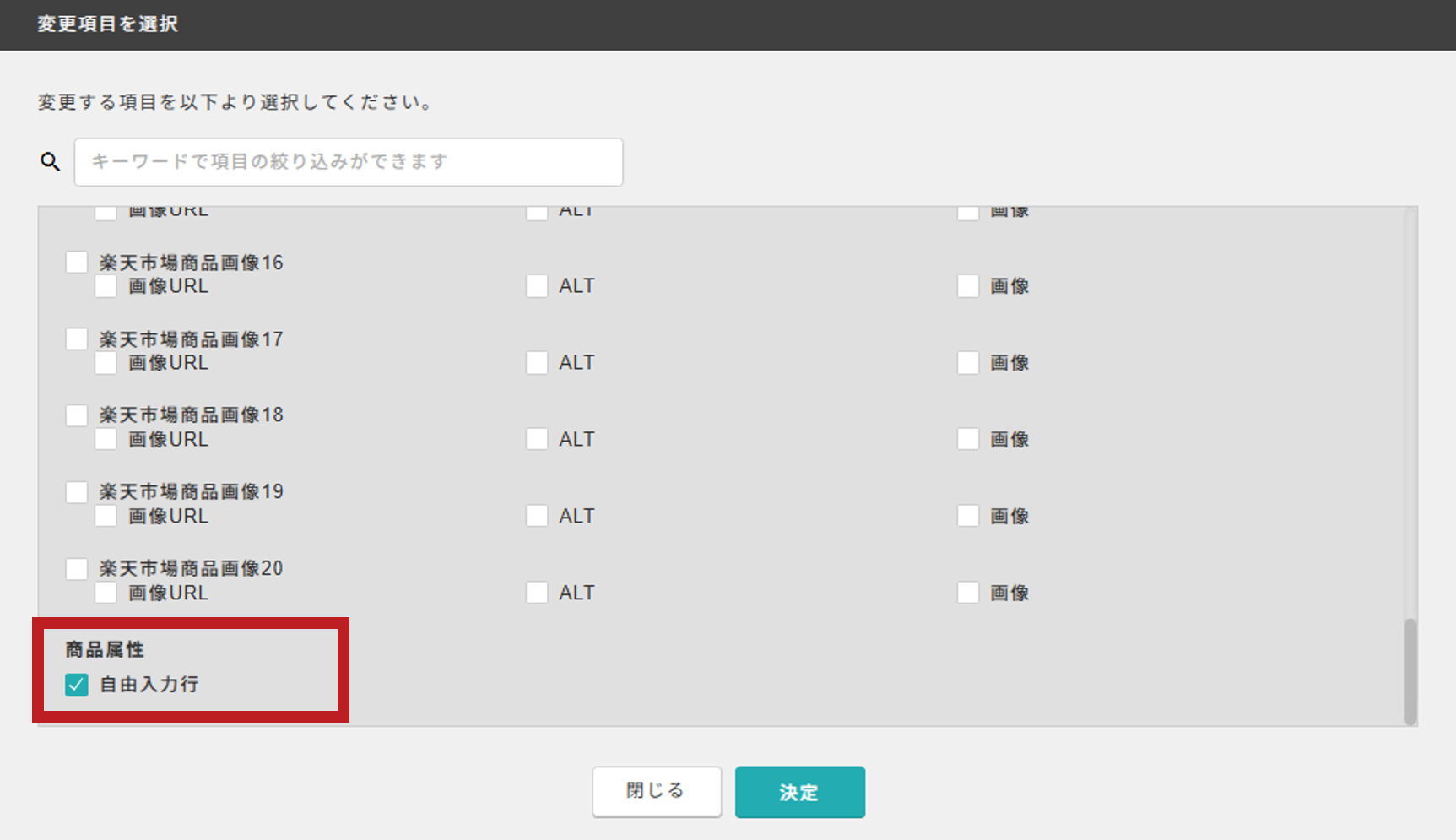1456x840 pixels.
Task: Check 画像URL under 楽天市場商品画像16
Action: pos(106,286)
